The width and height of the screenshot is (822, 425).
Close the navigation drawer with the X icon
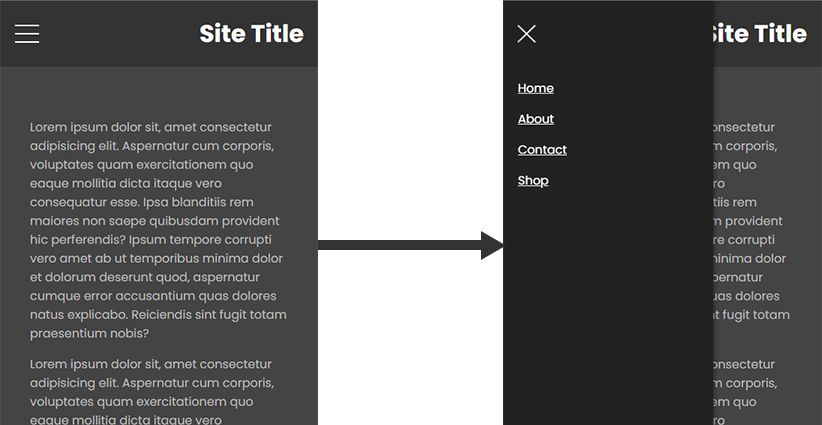click(x=526, y=34)
